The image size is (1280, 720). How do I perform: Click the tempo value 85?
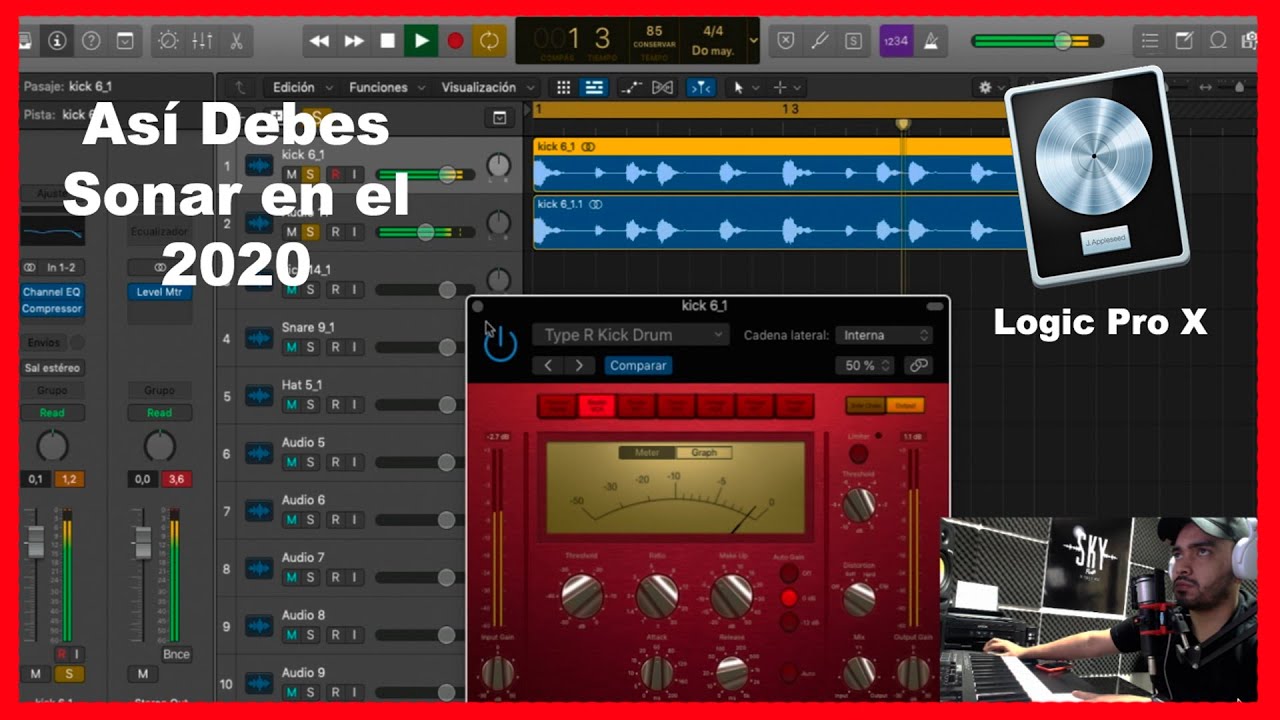pos(654,32)
